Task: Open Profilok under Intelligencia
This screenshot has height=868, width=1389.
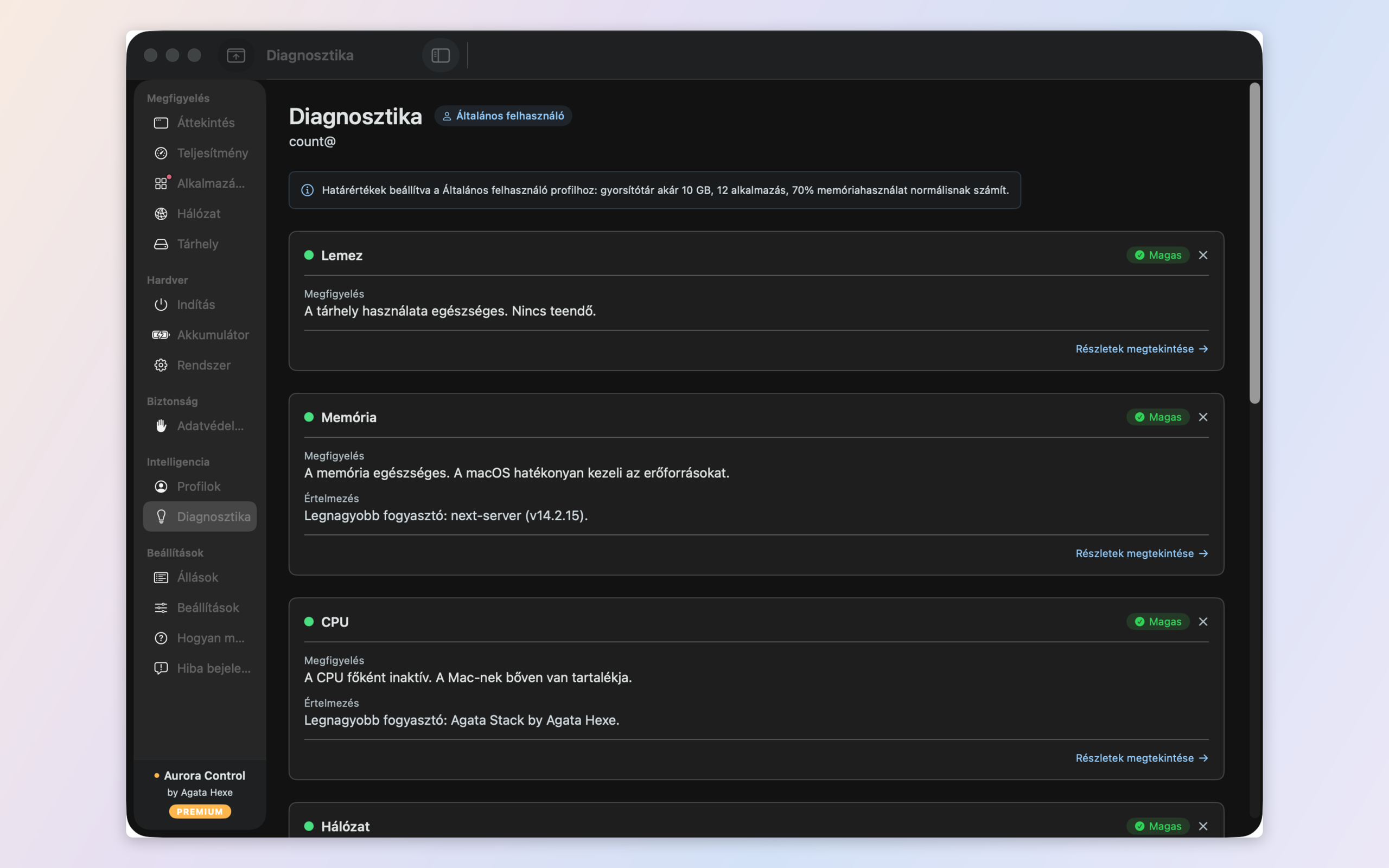Action: [200, 486]
